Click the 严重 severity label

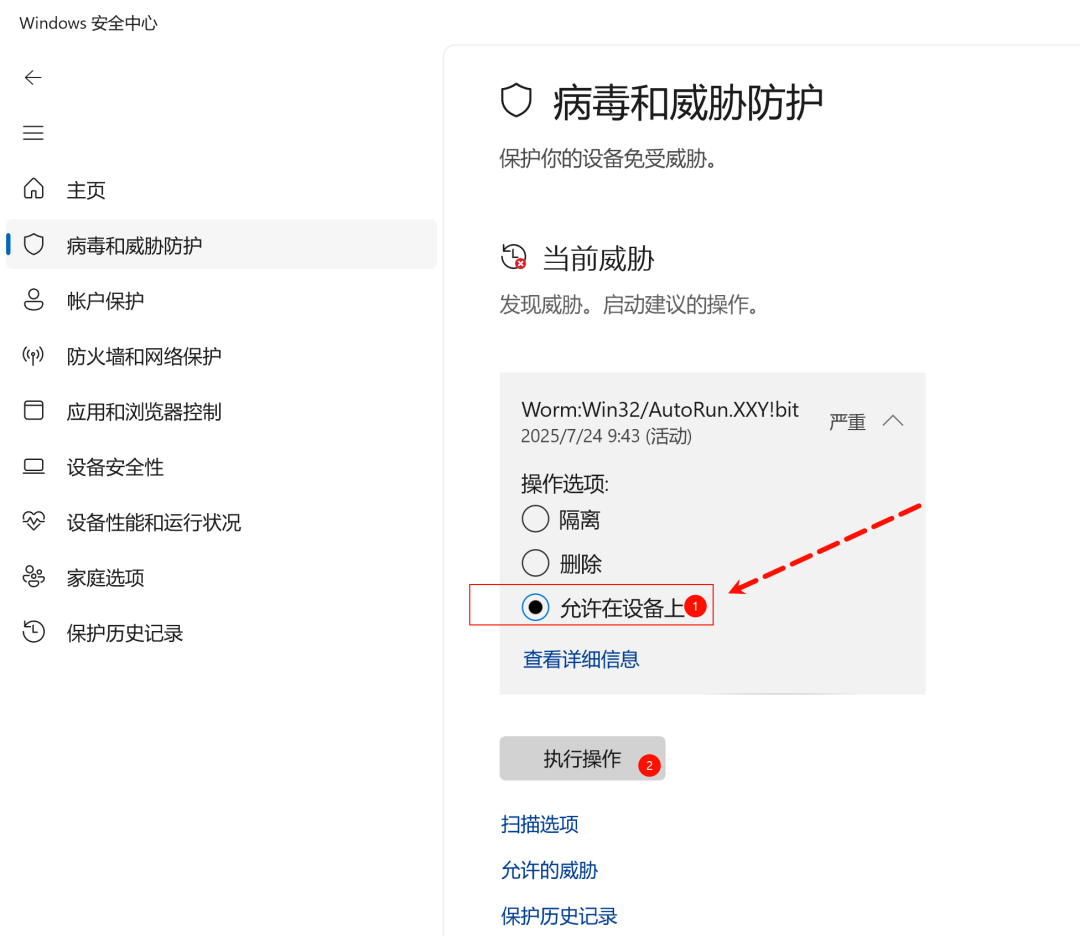point(847,422)
